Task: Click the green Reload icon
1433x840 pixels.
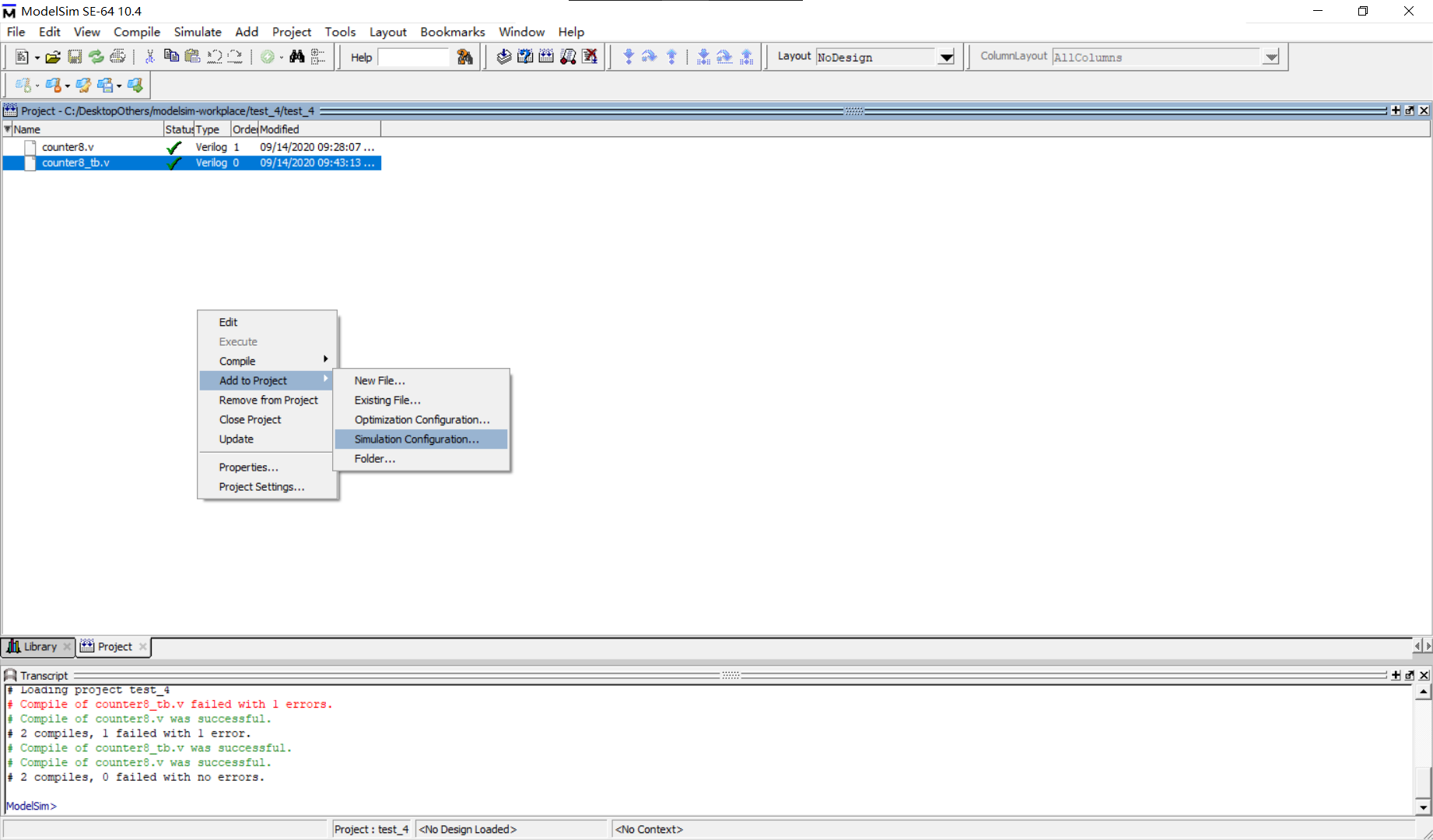Action: [96, 57]
